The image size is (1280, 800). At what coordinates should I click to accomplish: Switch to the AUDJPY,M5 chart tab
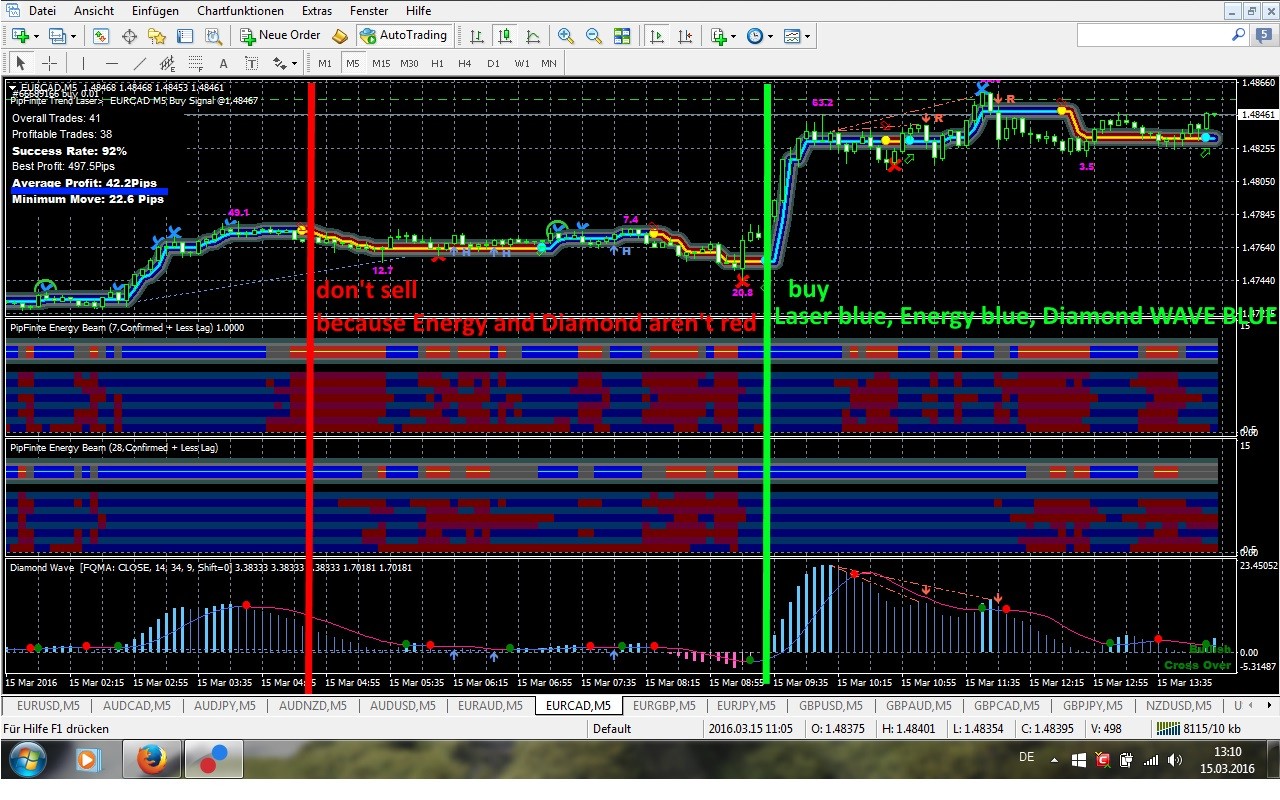[x=225, y=706]
